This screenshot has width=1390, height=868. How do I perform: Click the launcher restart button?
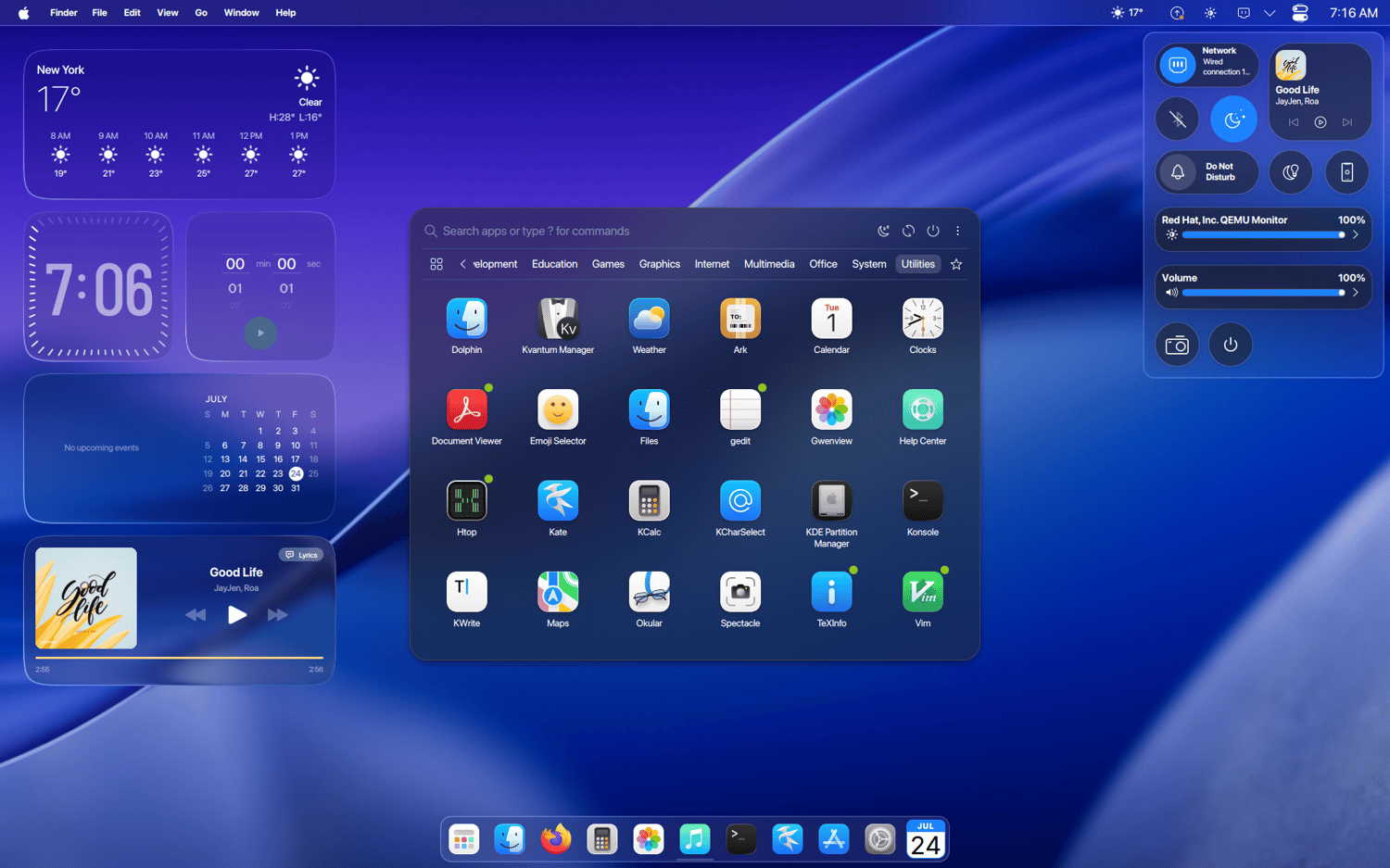pyautogui.click(x=908, y=231)
